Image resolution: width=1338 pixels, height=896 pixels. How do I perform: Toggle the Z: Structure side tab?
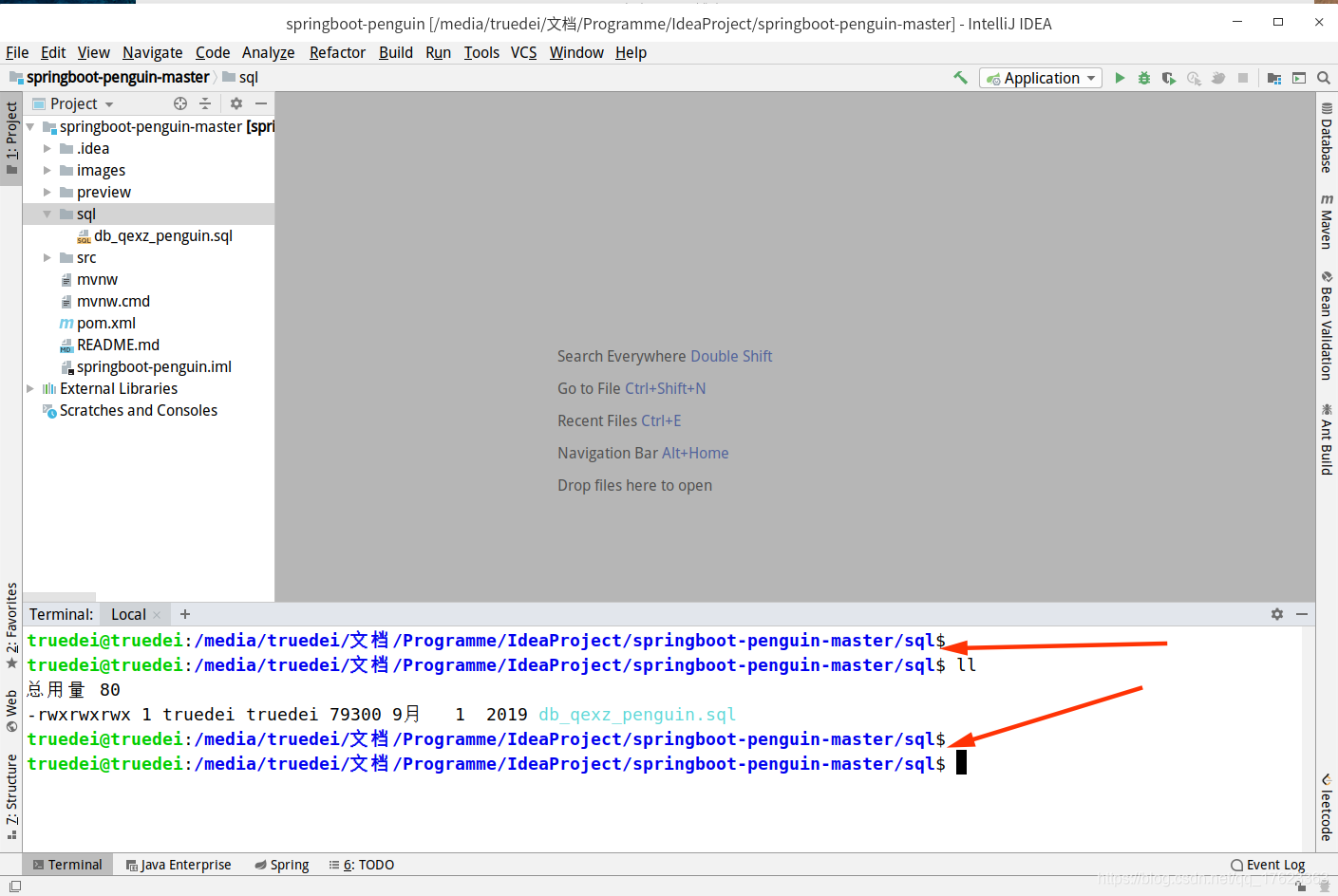point(11,795)
